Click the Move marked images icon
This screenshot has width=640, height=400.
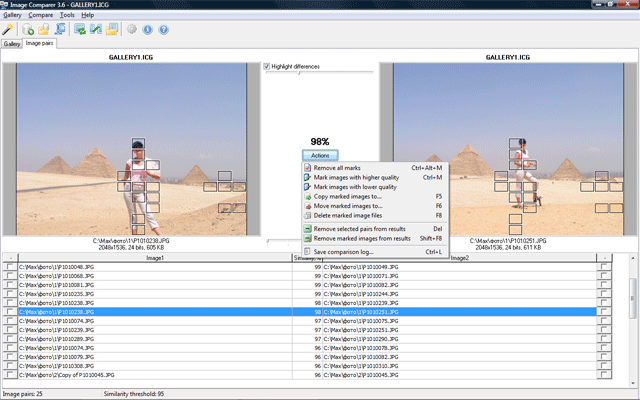[x=308, y=206]
